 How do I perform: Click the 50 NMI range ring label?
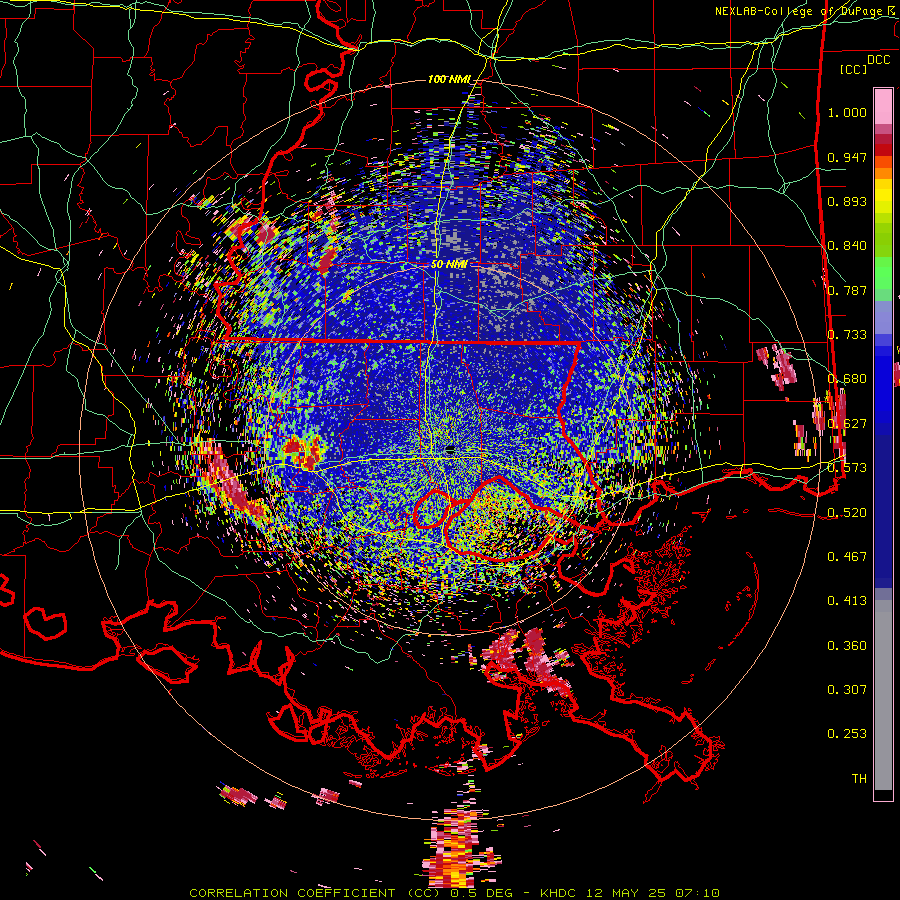(449, 264)
